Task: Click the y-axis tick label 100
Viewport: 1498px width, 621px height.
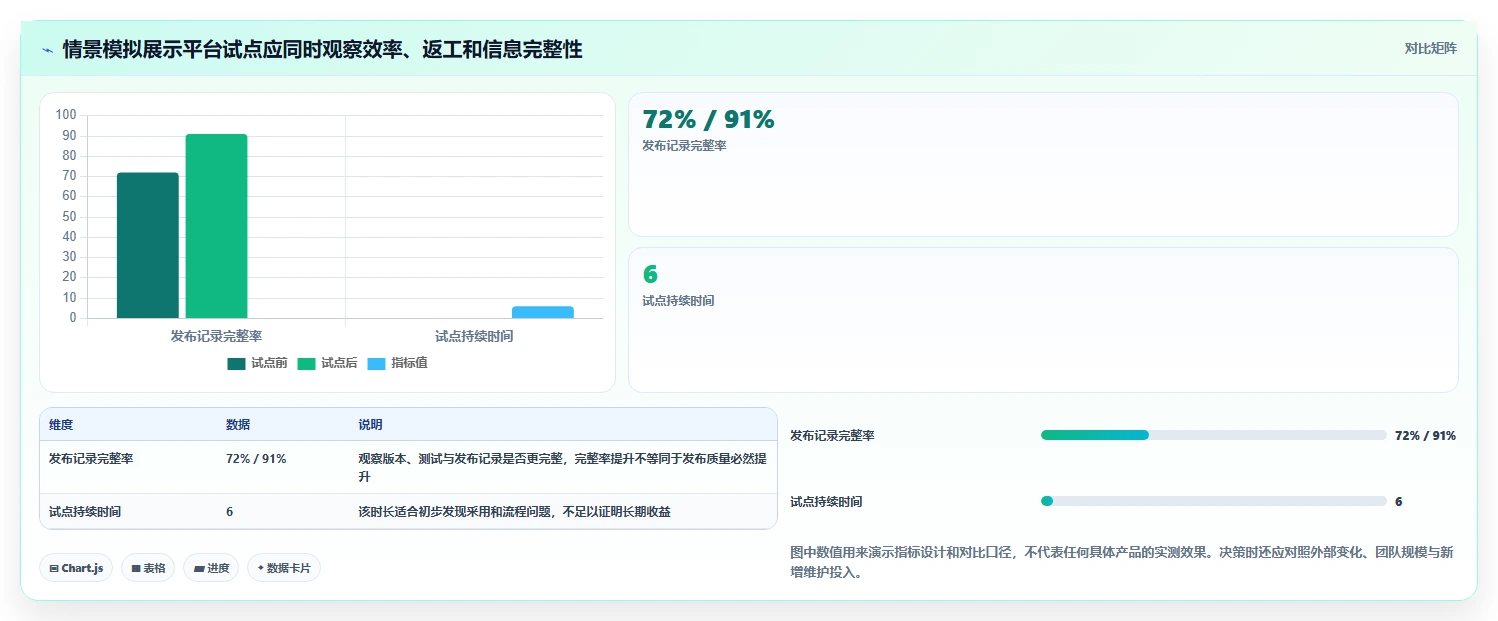Action: (x=66, y=115)
